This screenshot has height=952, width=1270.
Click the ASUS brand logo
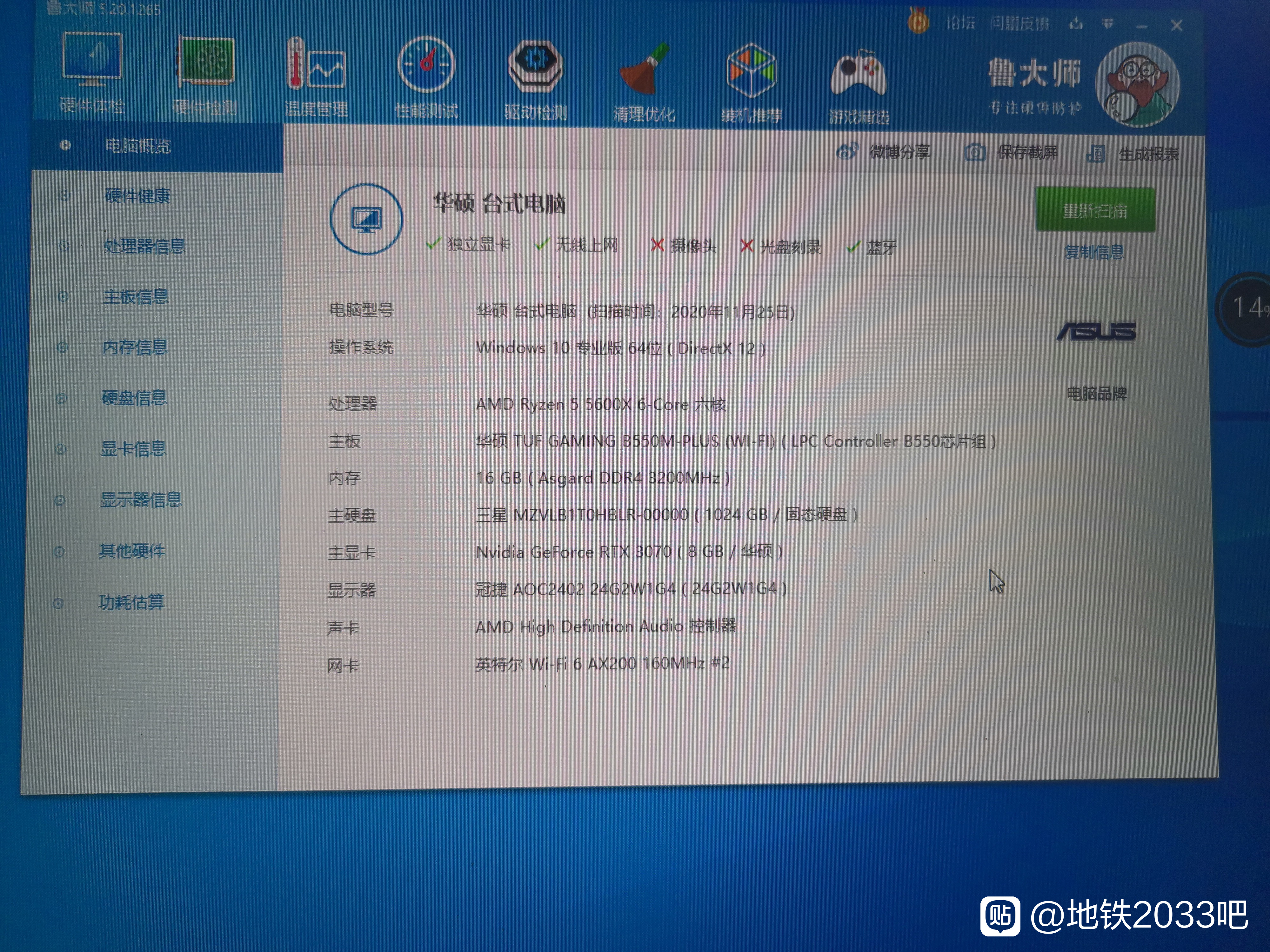1096,331
